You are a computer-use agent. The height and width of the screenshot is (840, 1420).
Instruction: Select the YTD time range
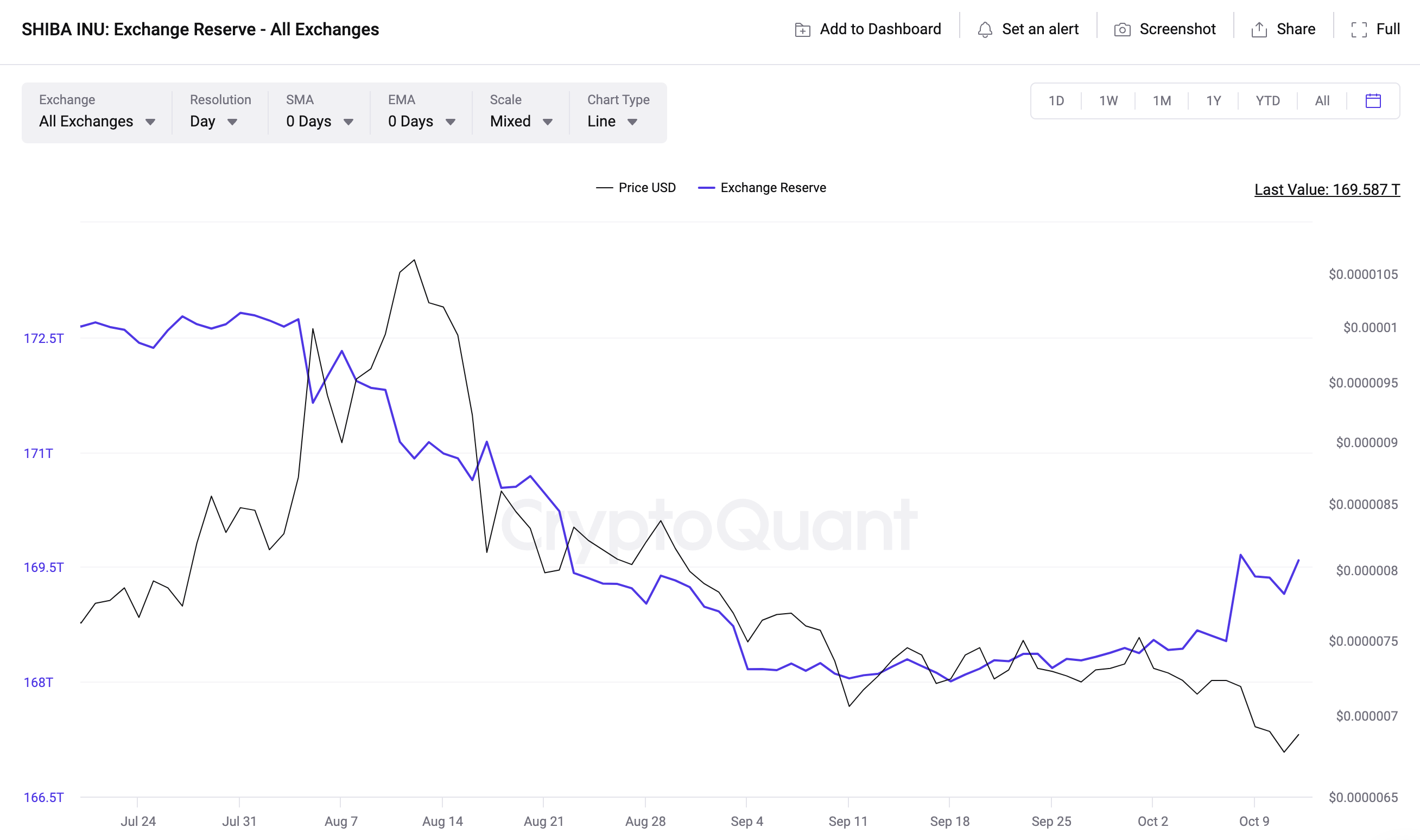tap(1267, 101)
